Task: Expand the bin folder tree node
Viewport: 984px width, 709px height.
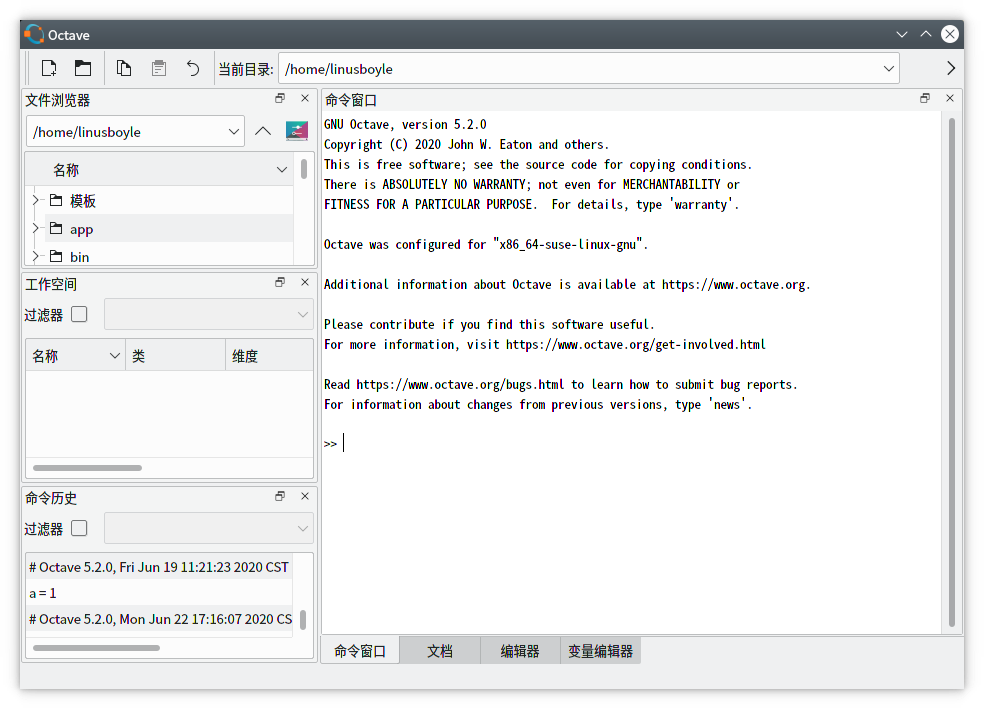Action: coord(36,256)
